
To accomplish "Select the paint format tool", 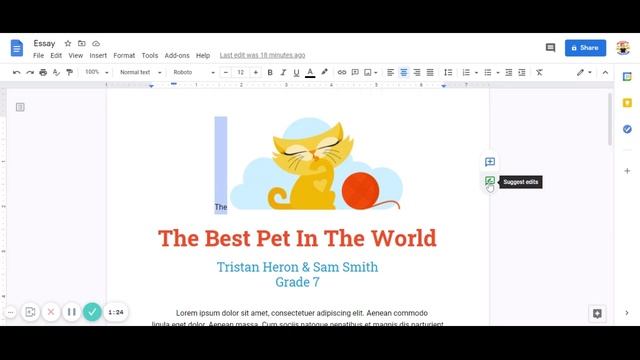I will point(69,72).
